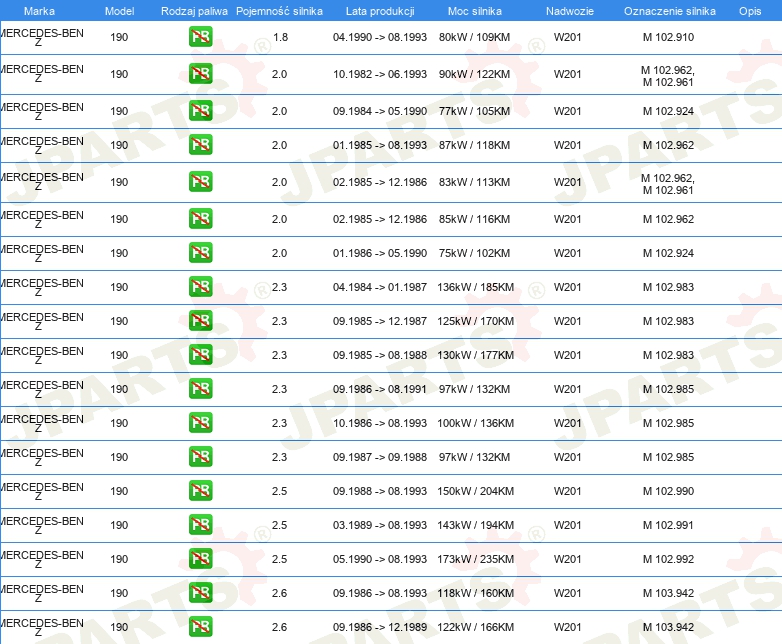Image resolution: width=782 pixels, height=644 pixels.
Task: Click power value 125kW / 170KM
Action: tap(475, 321)
